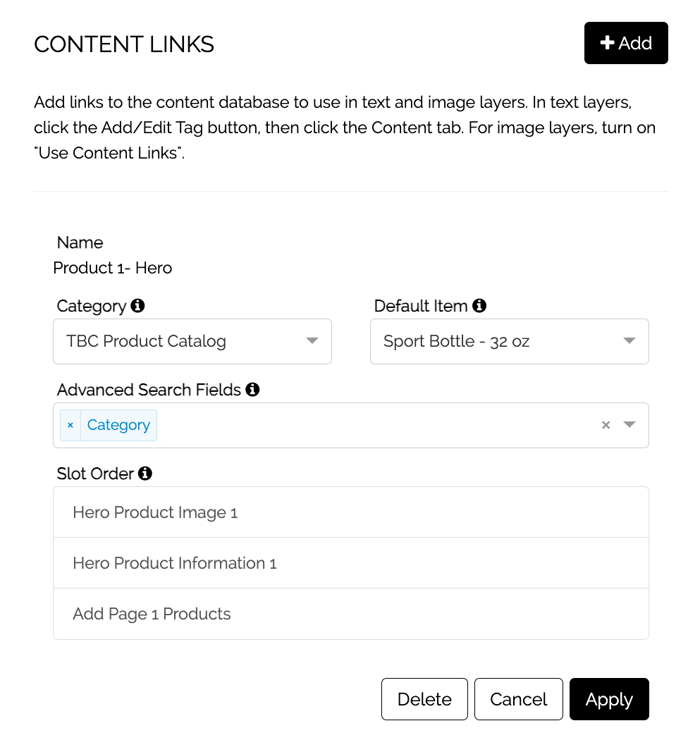Screen dimensions: 688x740
Task: Remove the Category tag with its x
Action: click(x=70, y=425)
